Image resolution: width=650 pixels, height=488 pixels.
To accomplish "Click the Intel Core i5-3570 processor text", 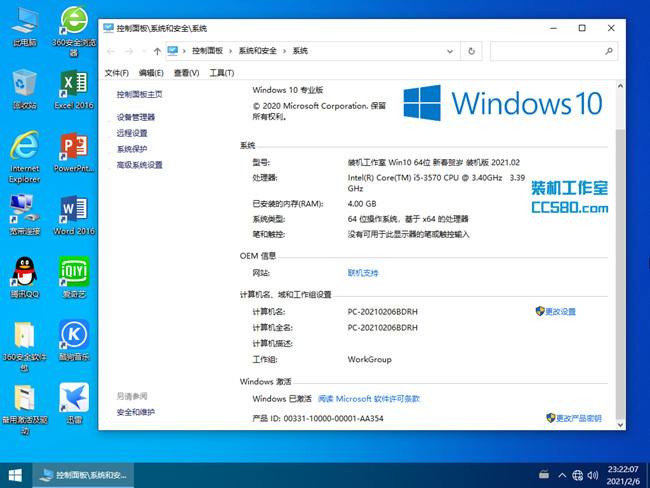I will coord(436,183).
